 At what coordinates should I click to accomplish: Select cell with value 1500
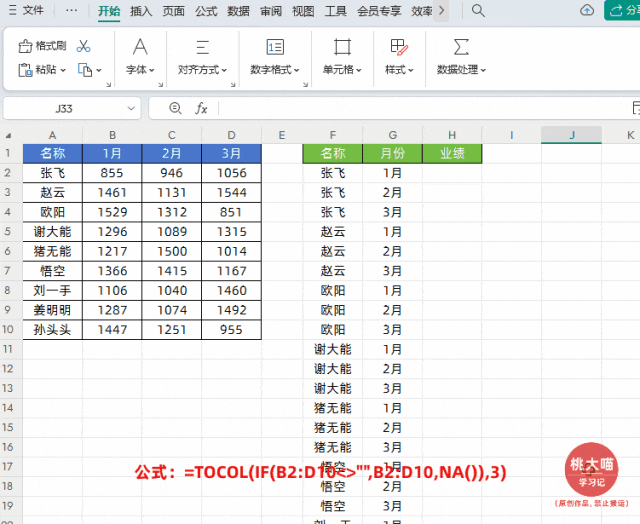pos(171,251)
